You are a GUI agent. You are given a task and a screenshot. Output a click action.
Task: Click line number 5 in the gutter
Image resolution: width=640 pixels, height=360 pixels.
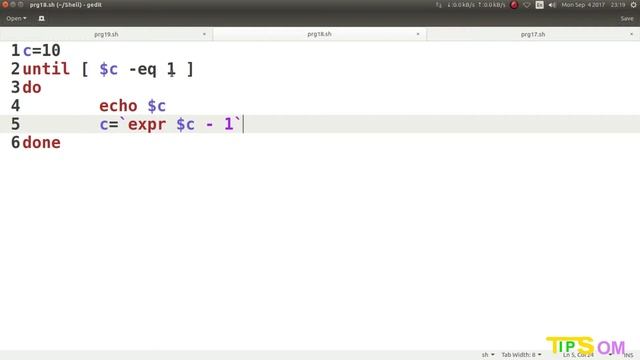(15, 124)
